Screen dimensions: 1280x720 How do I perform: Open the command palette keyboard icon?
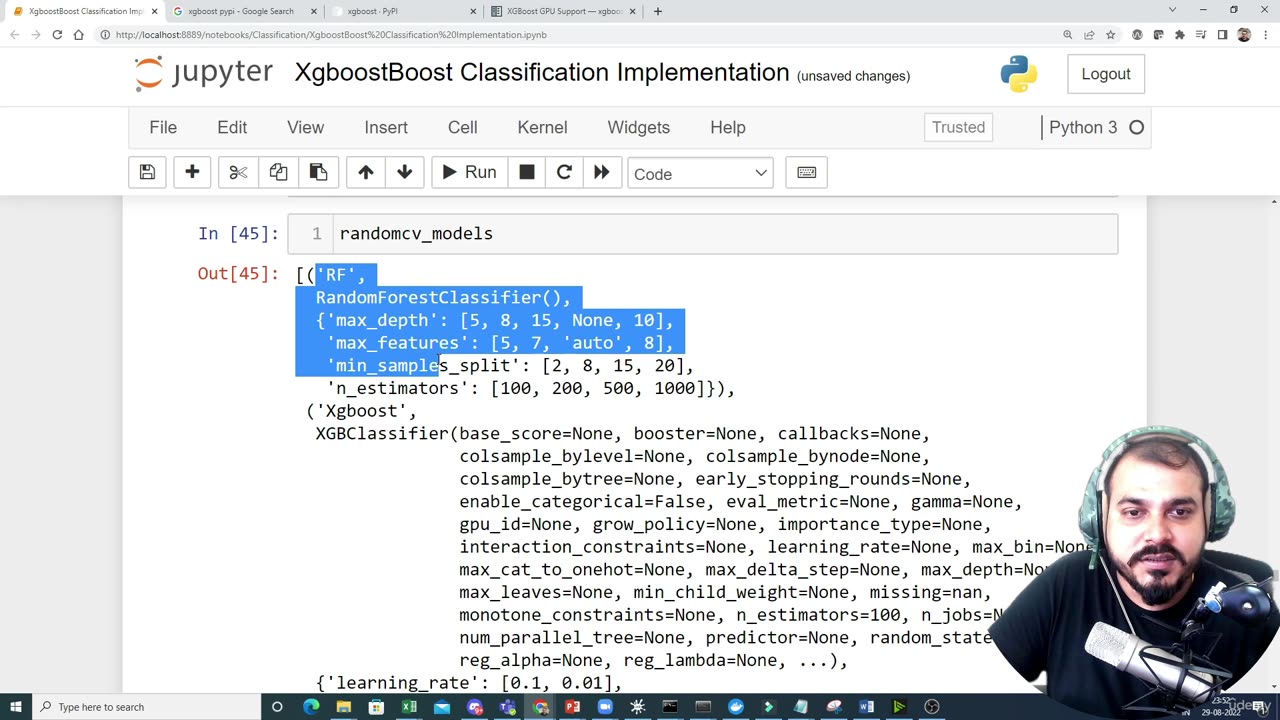coord(807,173)
